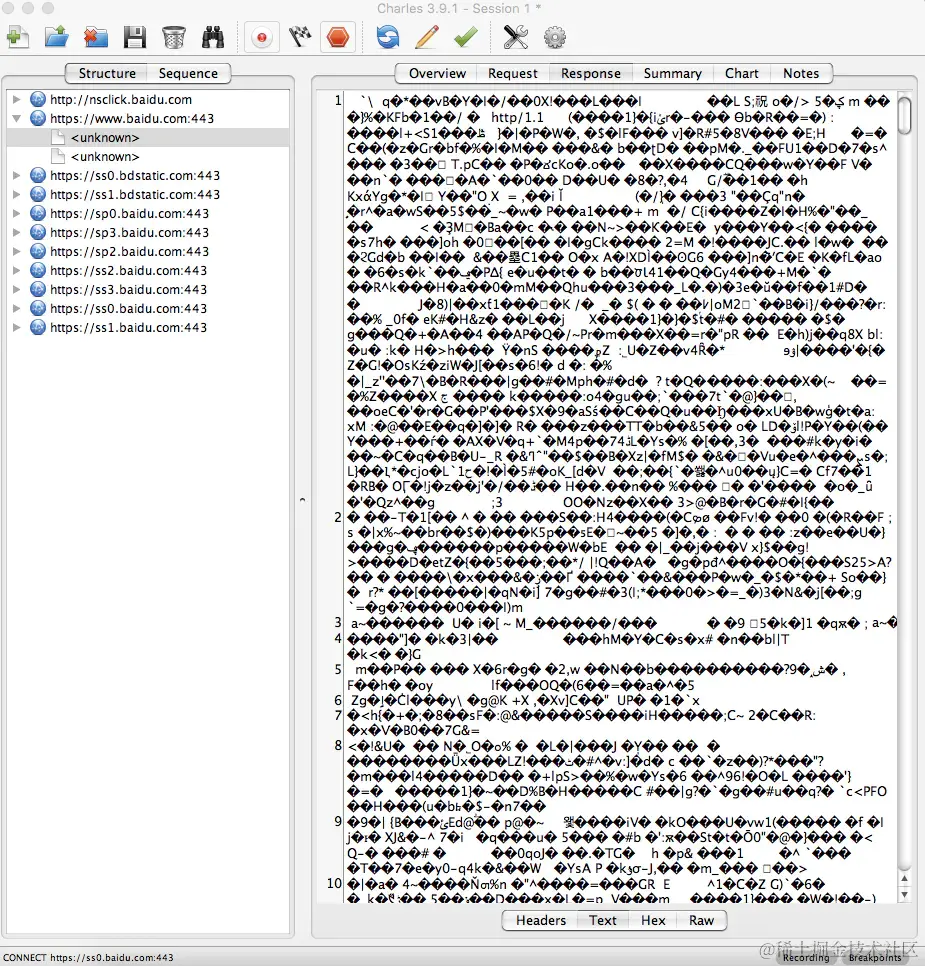Click CONNECT https://ss0.baidu.com:443 status text
The image size is (925, 966).
click(x=88, y=957)
